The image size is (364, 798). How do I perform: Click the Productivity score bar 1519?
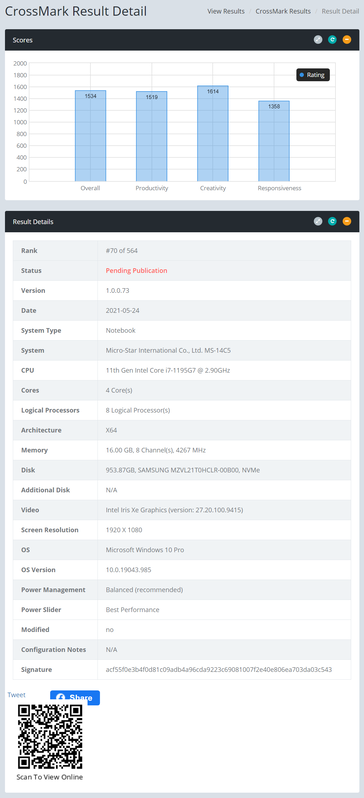point(151,136)
